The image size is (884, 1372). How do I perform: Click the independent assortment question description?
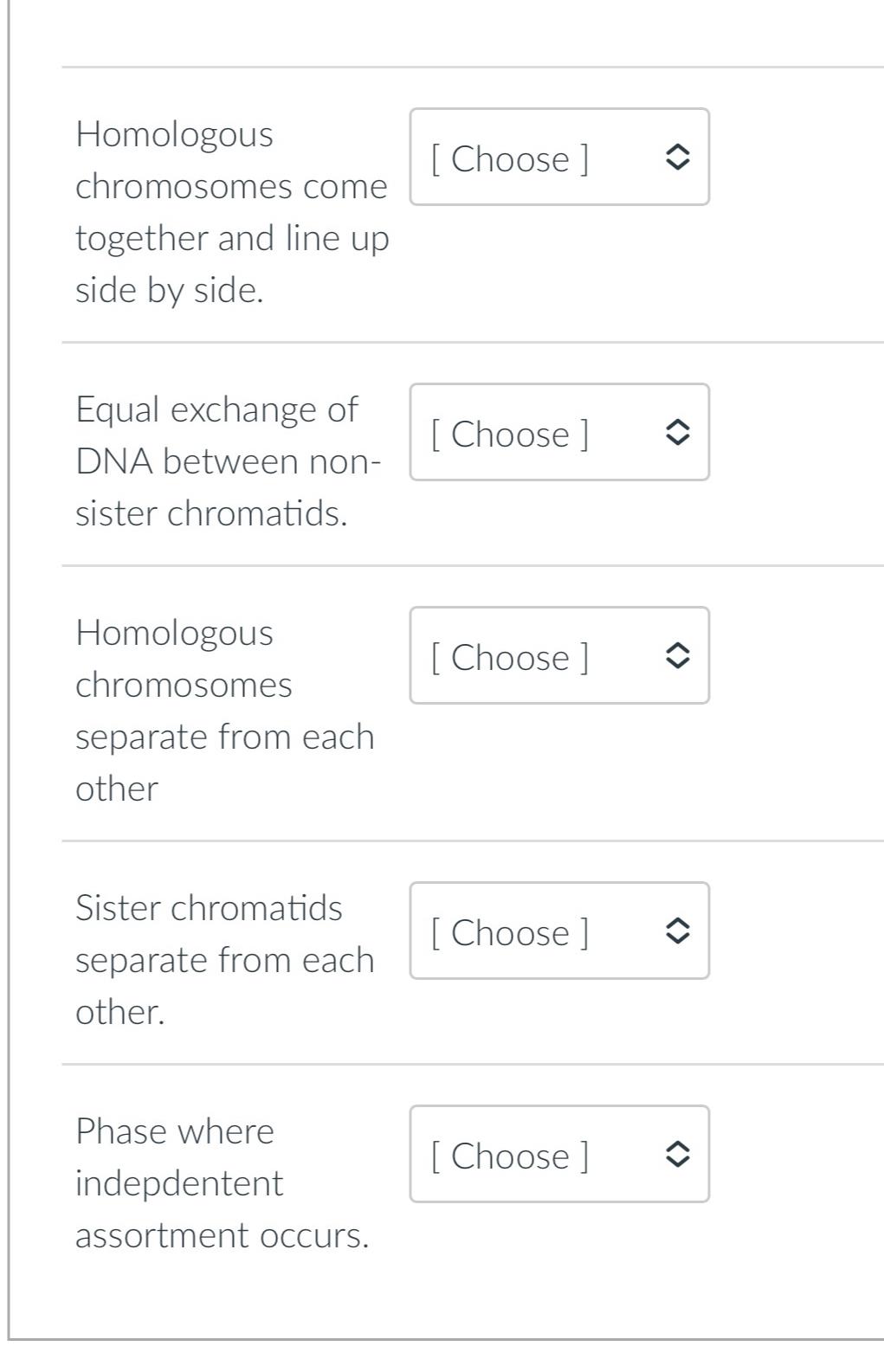pyautogui.click(x=223, y=1183)
